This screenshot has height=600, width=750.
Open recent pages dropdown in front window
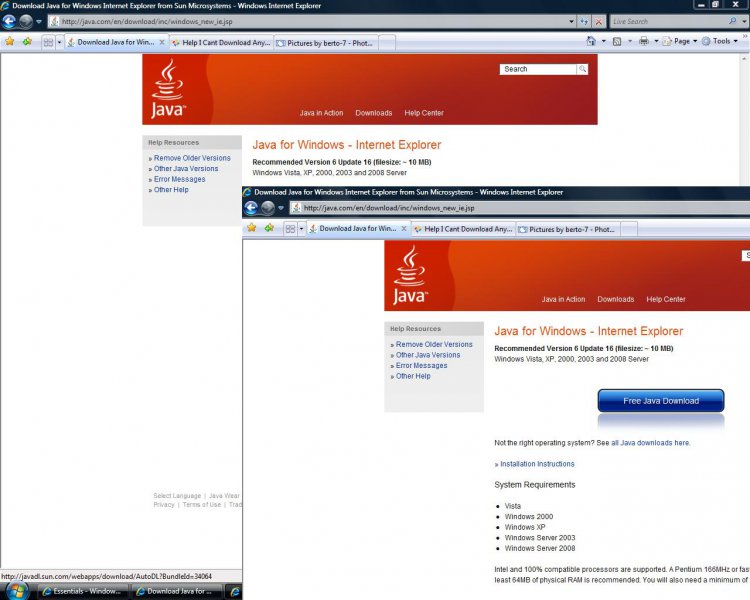click(281, 208)
